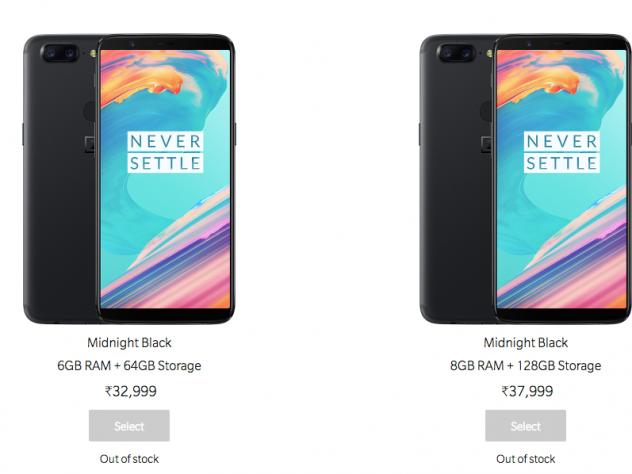Screen dimensions: 632x474
Task: Click Midnight Black label of 128GB model
Action: coord(526,343)
